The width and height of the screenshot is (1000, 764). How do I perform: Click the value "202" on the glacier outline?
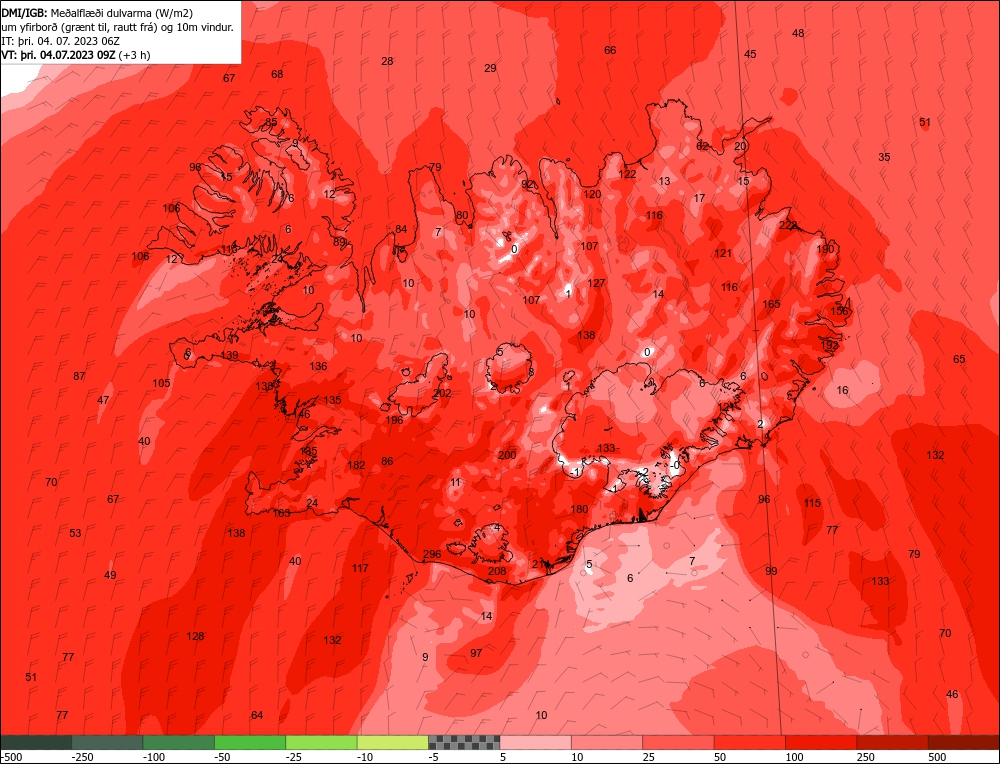[442, 393]
